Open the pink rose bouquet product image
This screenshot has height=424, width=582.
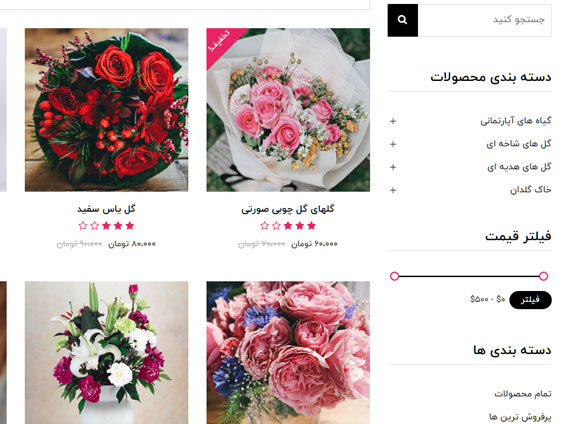(x=288, y=110)
